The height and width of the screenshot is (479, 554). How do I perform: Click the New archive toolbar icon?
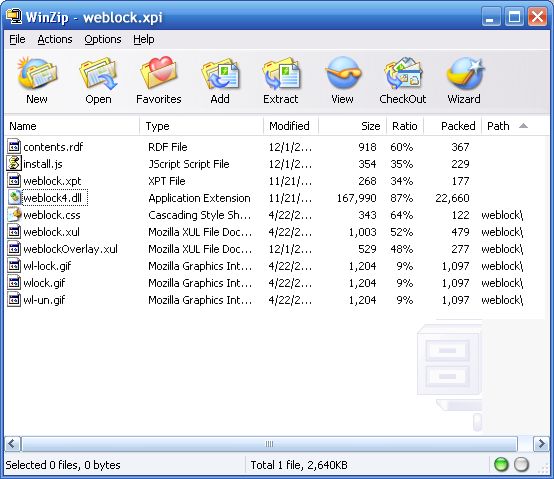[37, 73]
